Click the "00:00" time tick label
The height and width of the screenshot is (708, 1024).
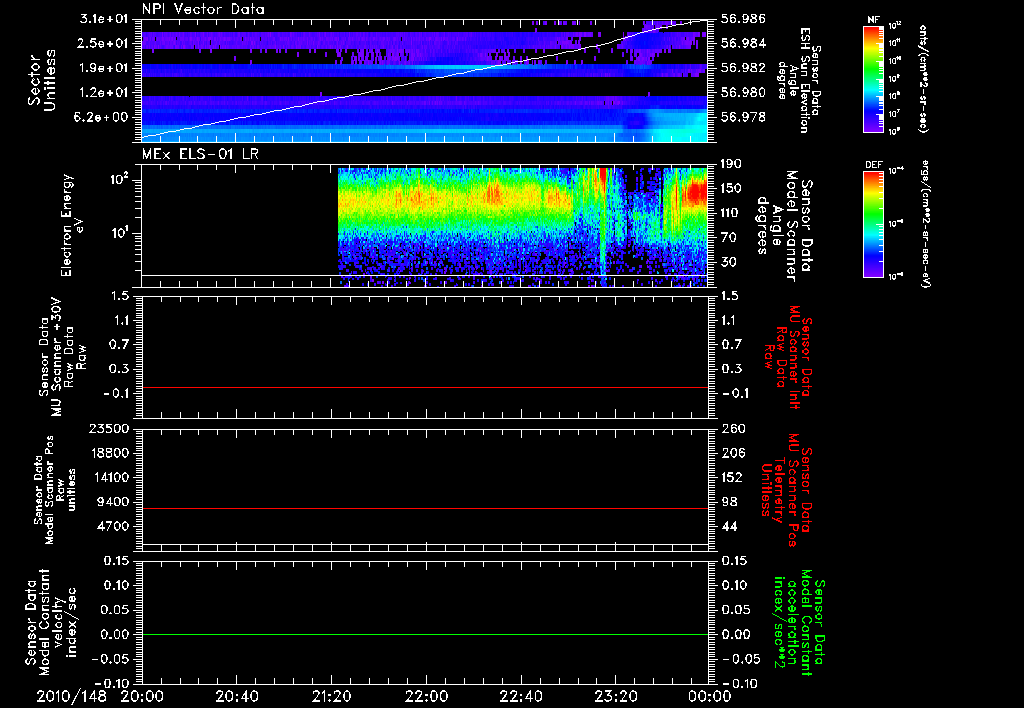pos(710,696)
